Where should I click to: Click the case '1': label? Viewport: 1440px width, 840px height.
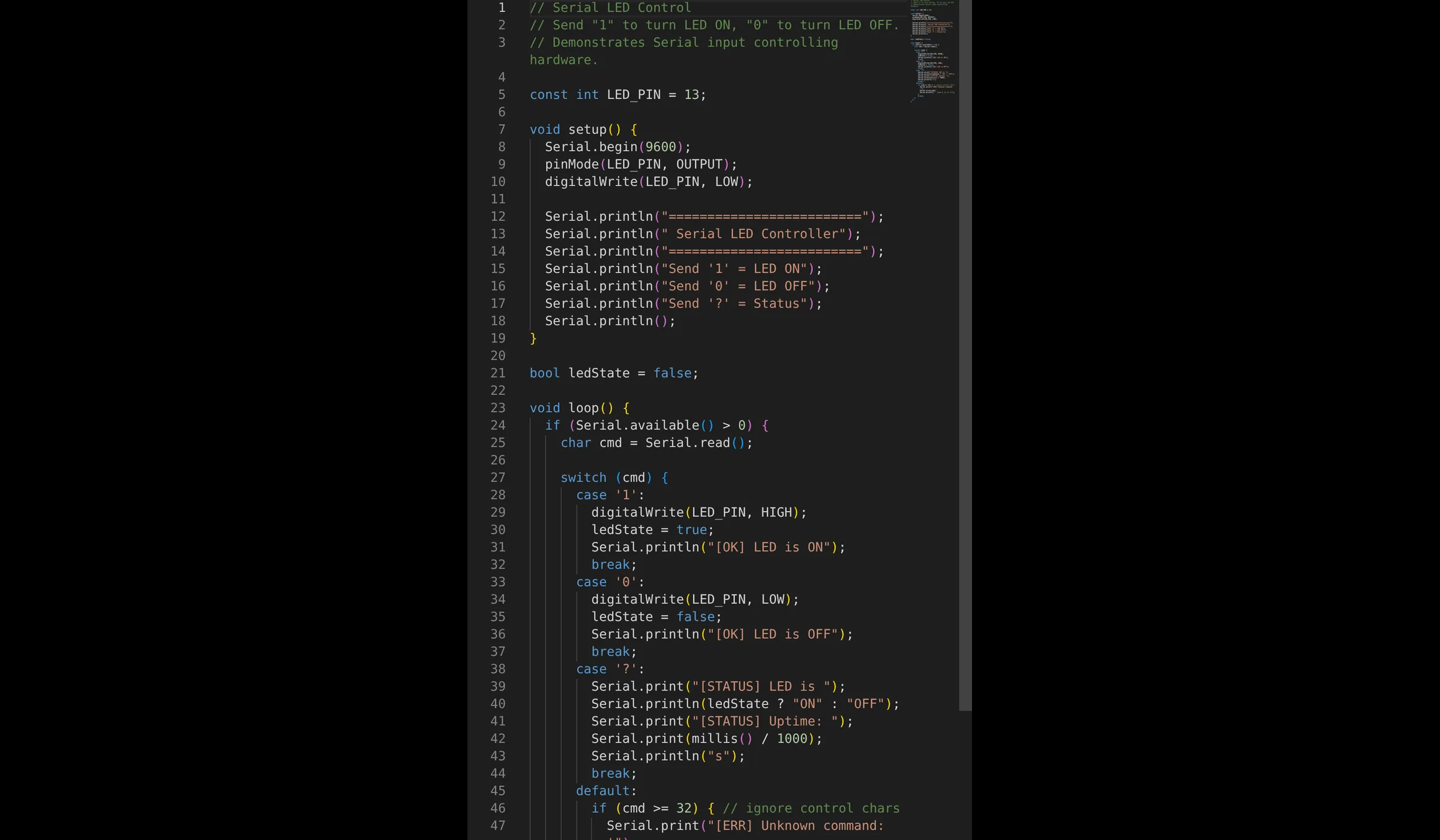coord(610,495)
